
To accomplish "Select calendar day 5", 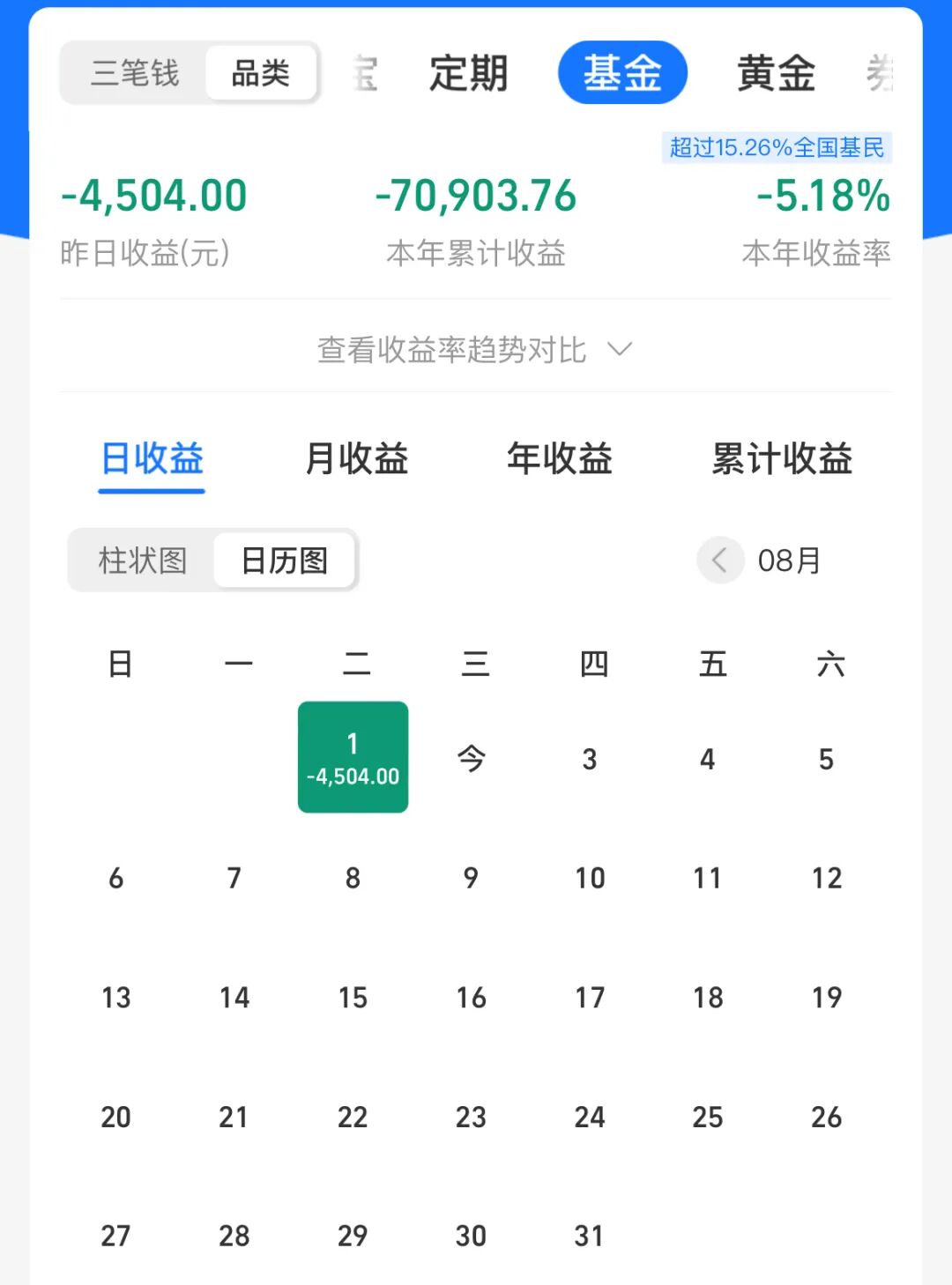I will pyautogui.click(x=826, y=759).
